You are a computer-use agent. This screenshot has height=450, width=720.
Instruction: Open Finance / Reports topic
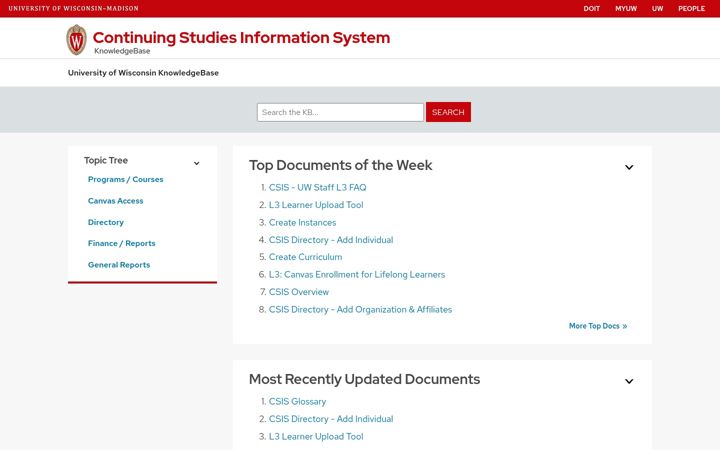[x=122, y=243]
